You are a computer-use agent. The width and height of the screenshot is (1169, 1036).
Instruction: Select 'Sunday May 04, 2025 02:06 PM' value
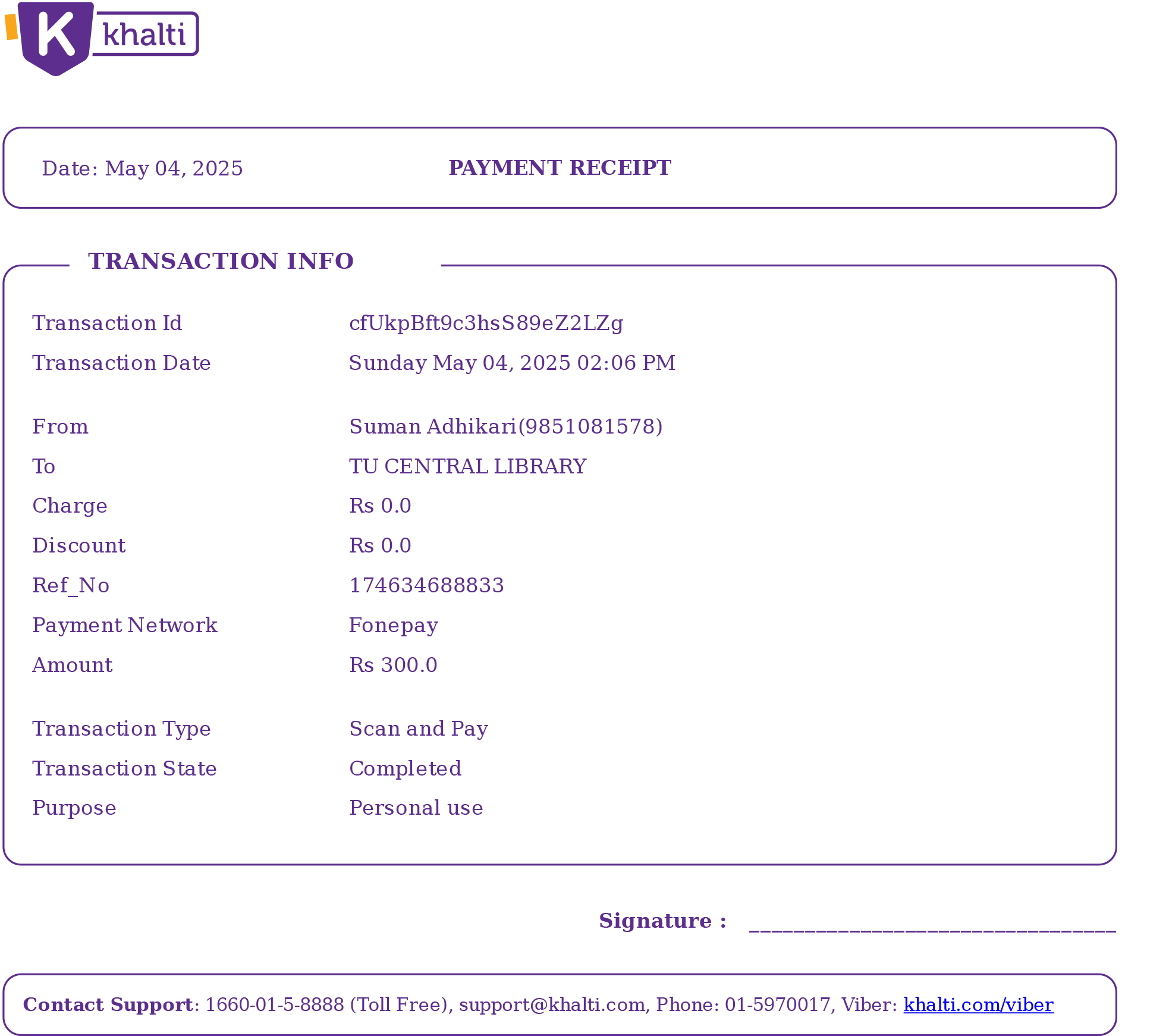[x=512, y=363]
